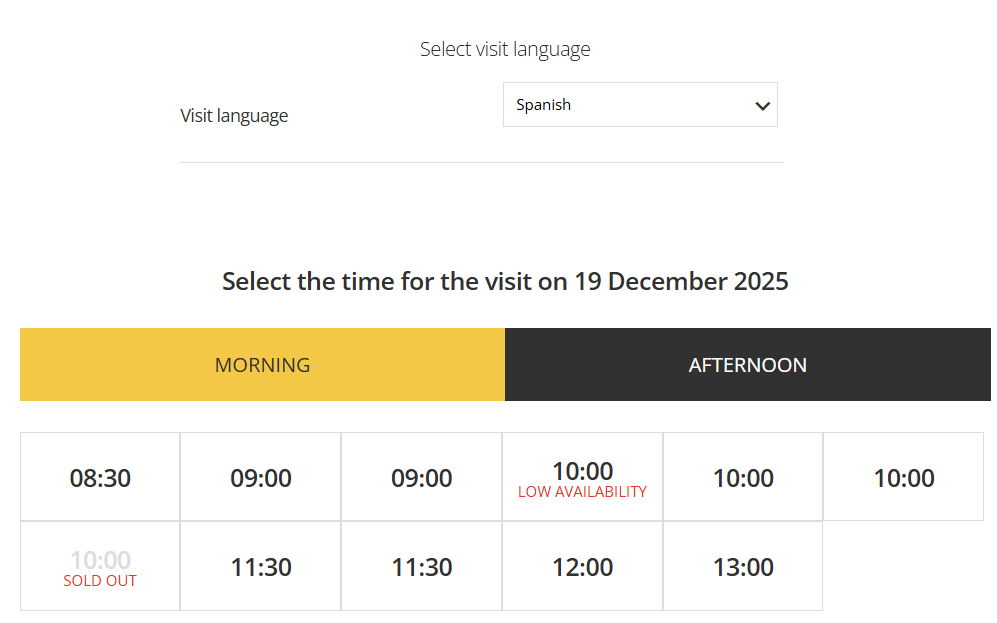This screenshot has width=997, height=623.
Task: Select the 10:00 slot with low availability
Action: click(x=582, y=471)
